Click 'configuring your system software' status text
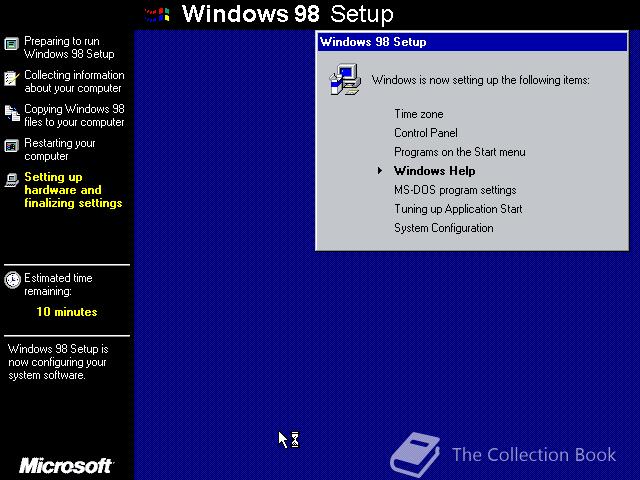 pyautogui.click(x=58, y=362)
